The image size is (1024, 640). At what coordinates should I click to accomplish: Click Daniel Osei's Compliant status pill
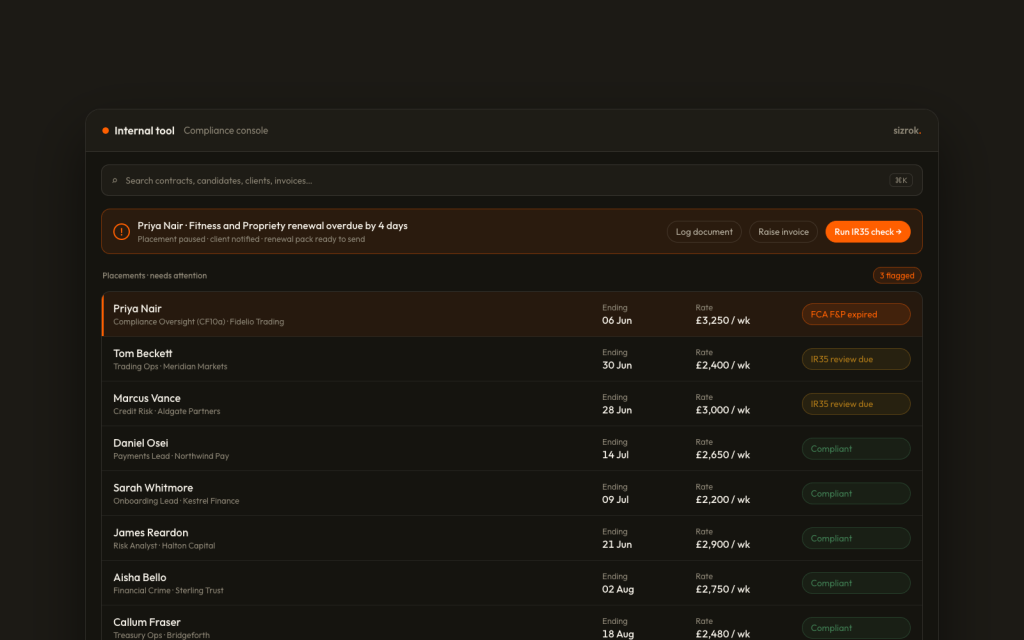(x=856, y=449)
